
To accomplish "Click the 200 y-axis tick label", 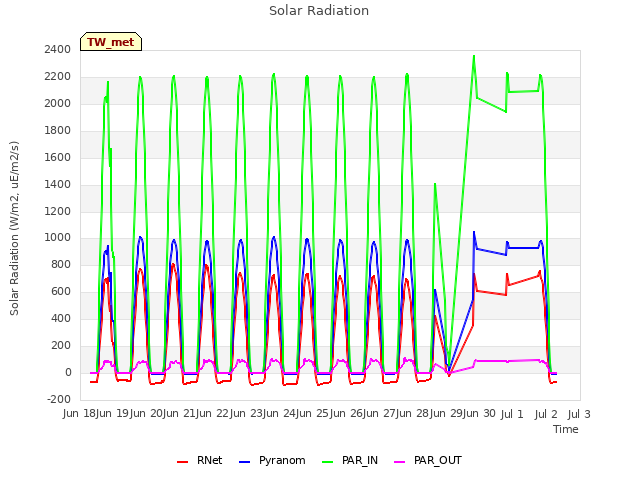I will coord(61,345).
